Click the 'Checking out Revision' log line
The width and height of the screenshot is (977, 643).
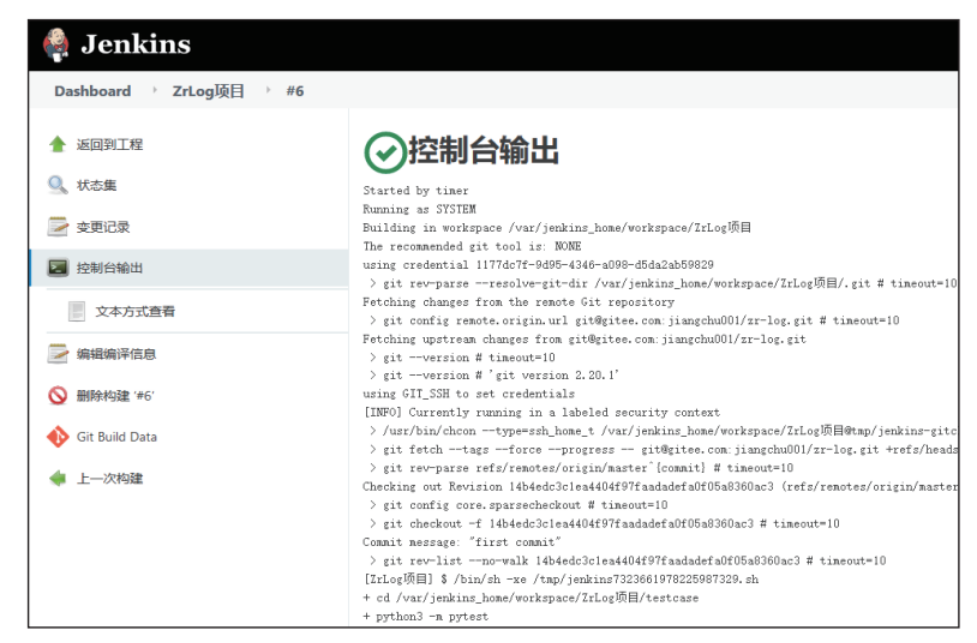[660, 487]
